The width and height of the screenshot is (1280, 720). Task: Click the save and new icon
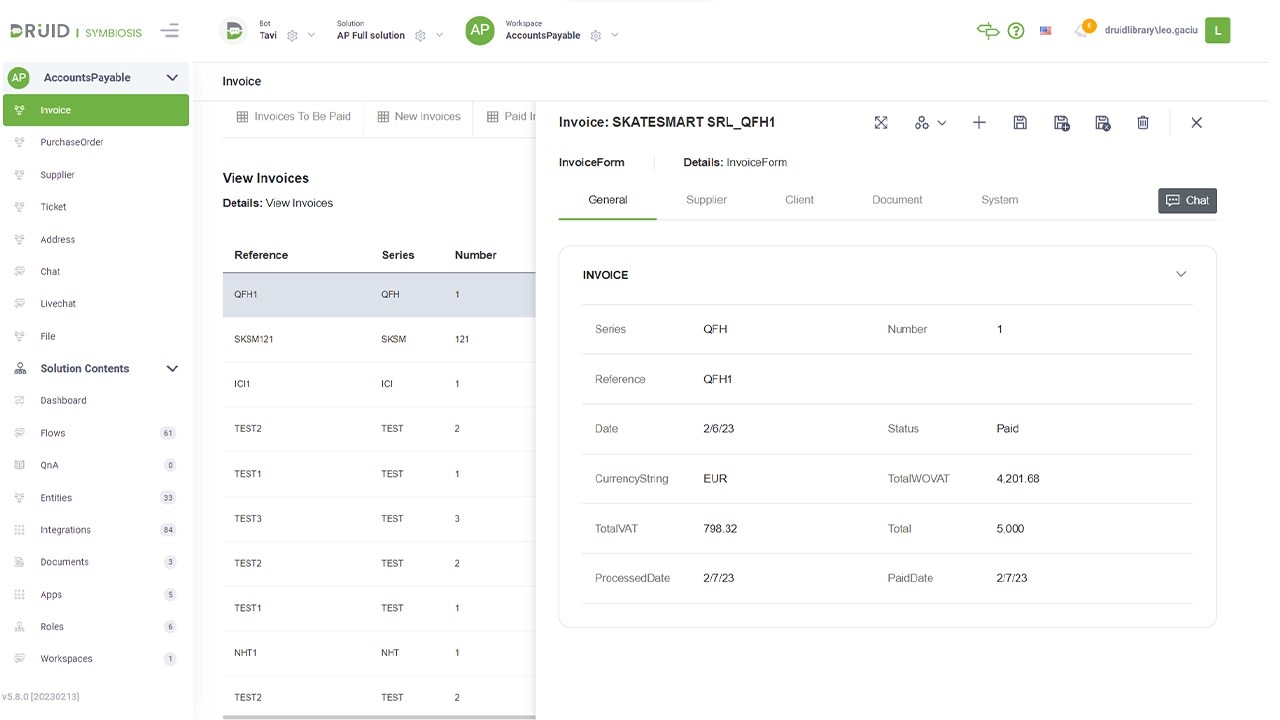1061,122
